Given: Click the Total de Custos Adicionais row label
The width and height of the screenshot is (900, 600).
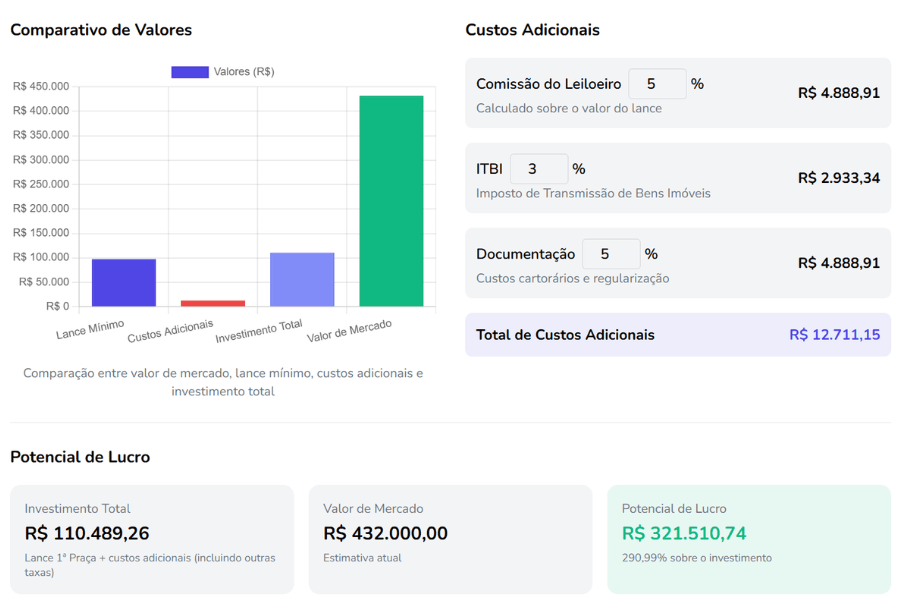Looking at the screenshot, I should tap(565, 335).
